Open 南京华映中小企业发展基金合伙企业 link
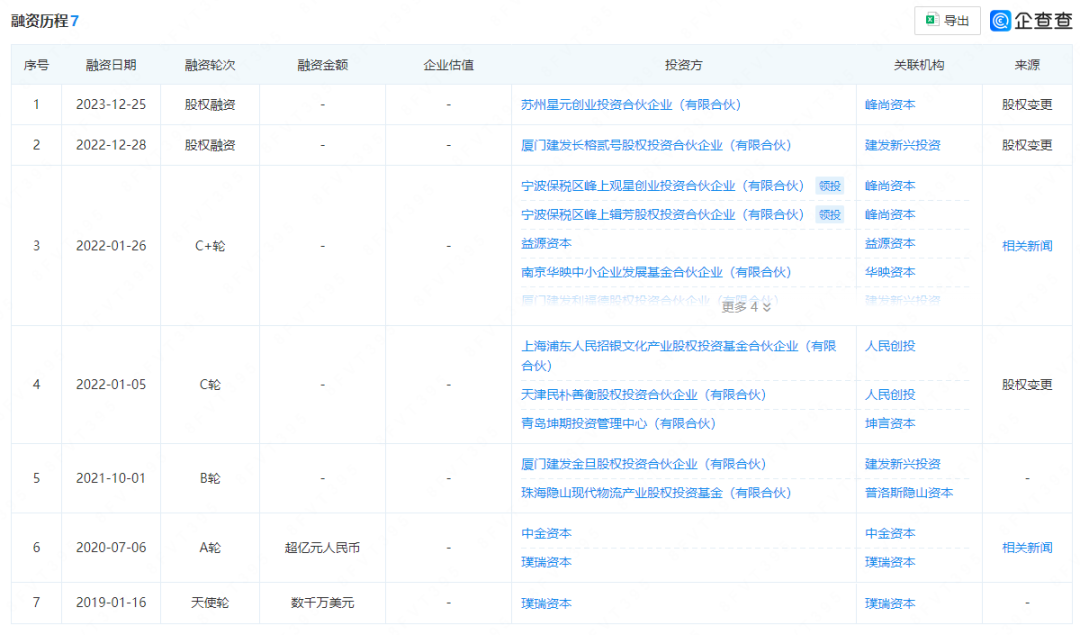The height and width of the screenshot is (635, 1080). 656,273
